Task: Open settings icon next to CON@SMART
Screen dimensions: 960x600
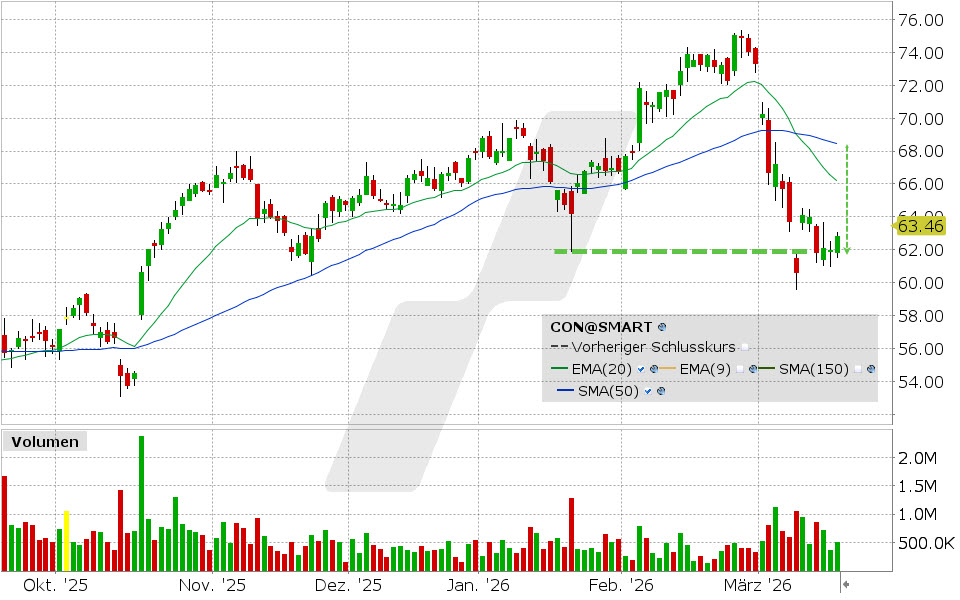Action: [660, 326]
